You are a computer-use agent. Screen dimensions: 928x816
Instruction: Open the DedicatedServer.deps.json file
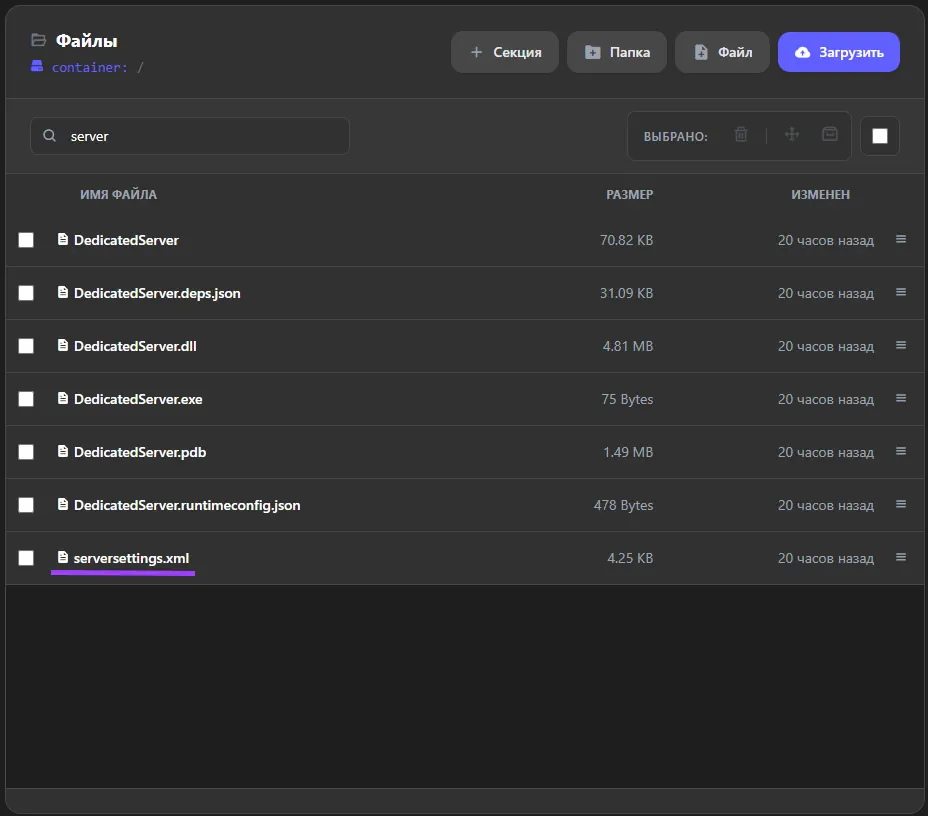[x=157, y=293]
